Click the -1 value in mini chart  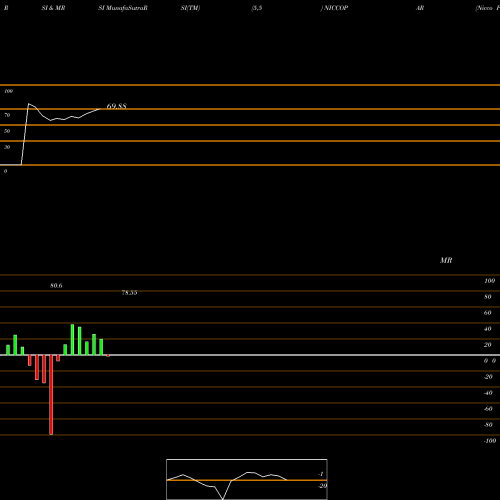click(x=321, y=474)
